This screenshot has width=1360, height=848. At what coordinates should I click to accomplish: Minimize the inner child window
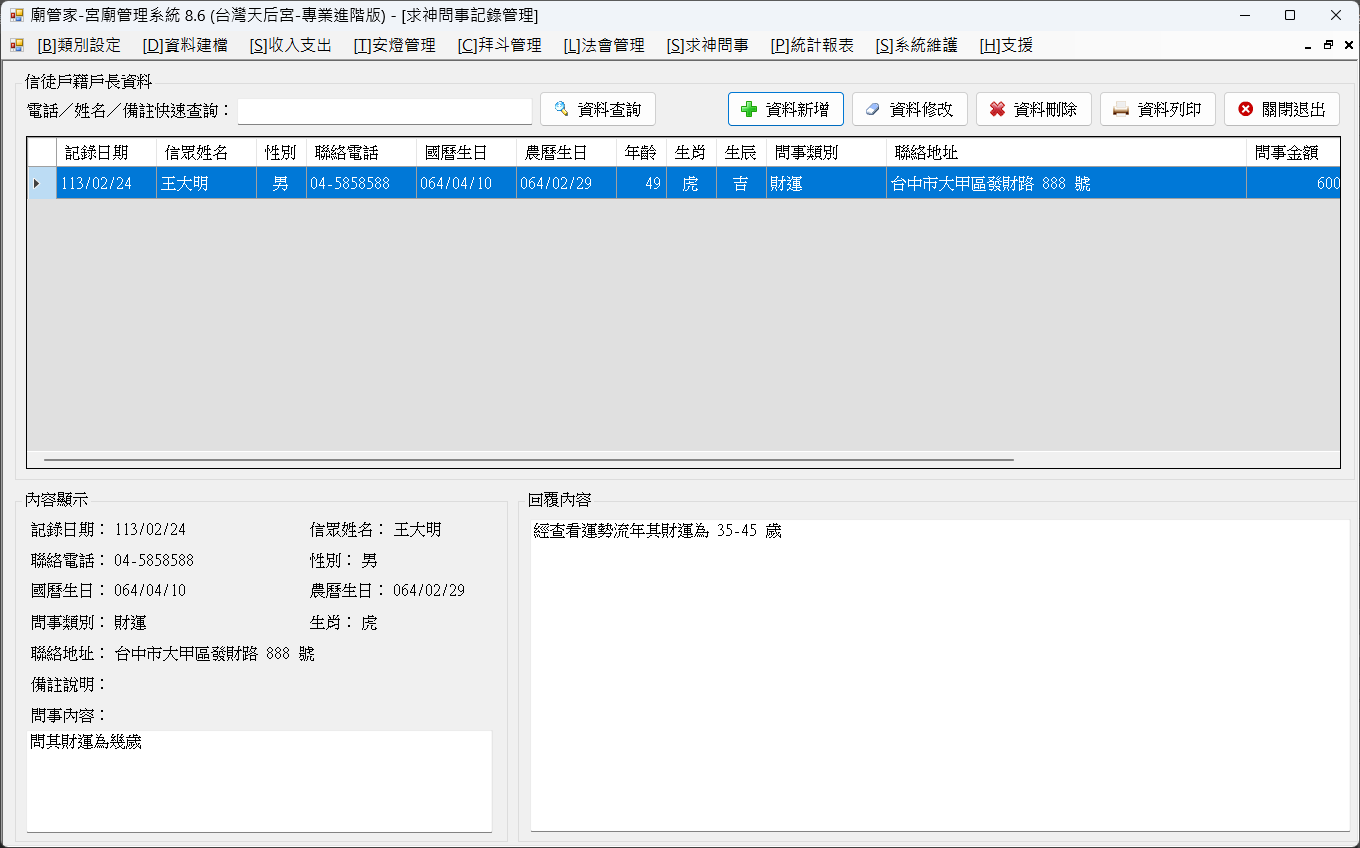1308,46
